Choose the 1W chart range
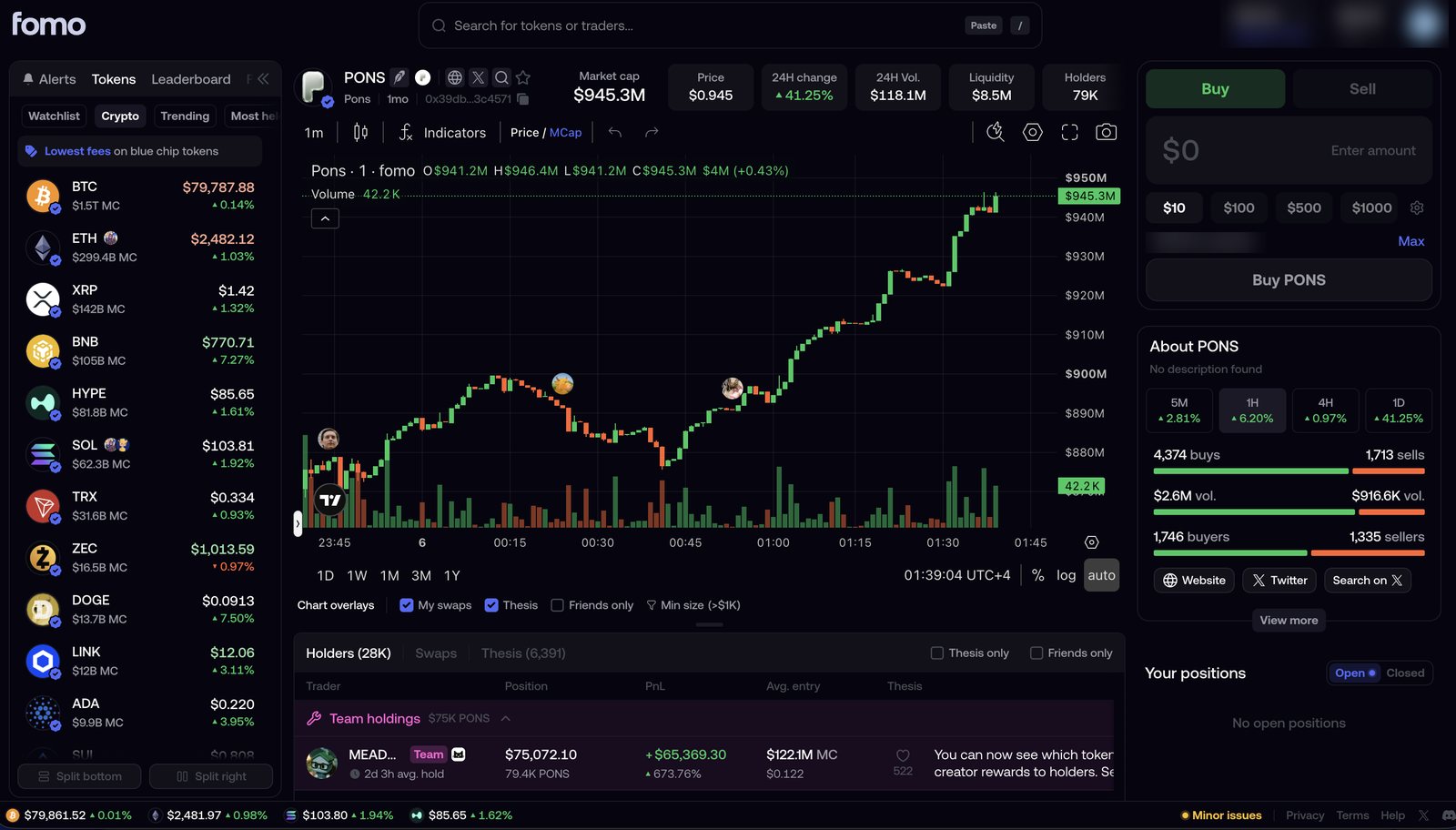Image resolution: width=1456 pixels, height=830 pixels. [357, 576]
